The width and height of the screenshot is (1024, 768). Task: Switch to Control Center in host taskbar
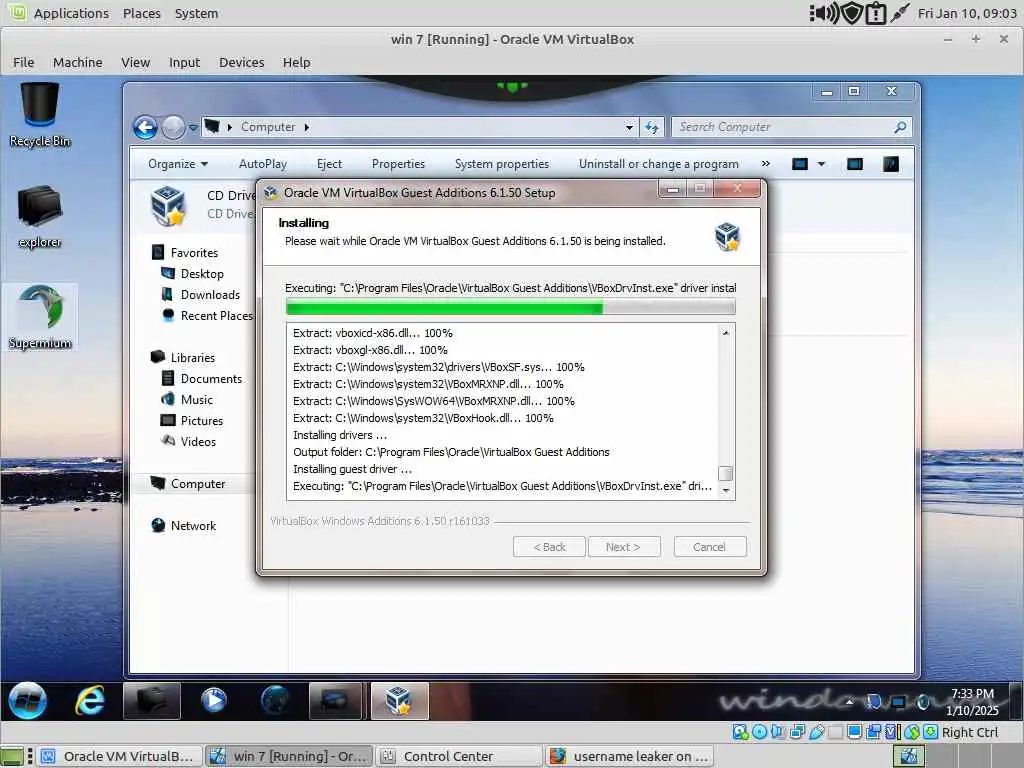460,756
